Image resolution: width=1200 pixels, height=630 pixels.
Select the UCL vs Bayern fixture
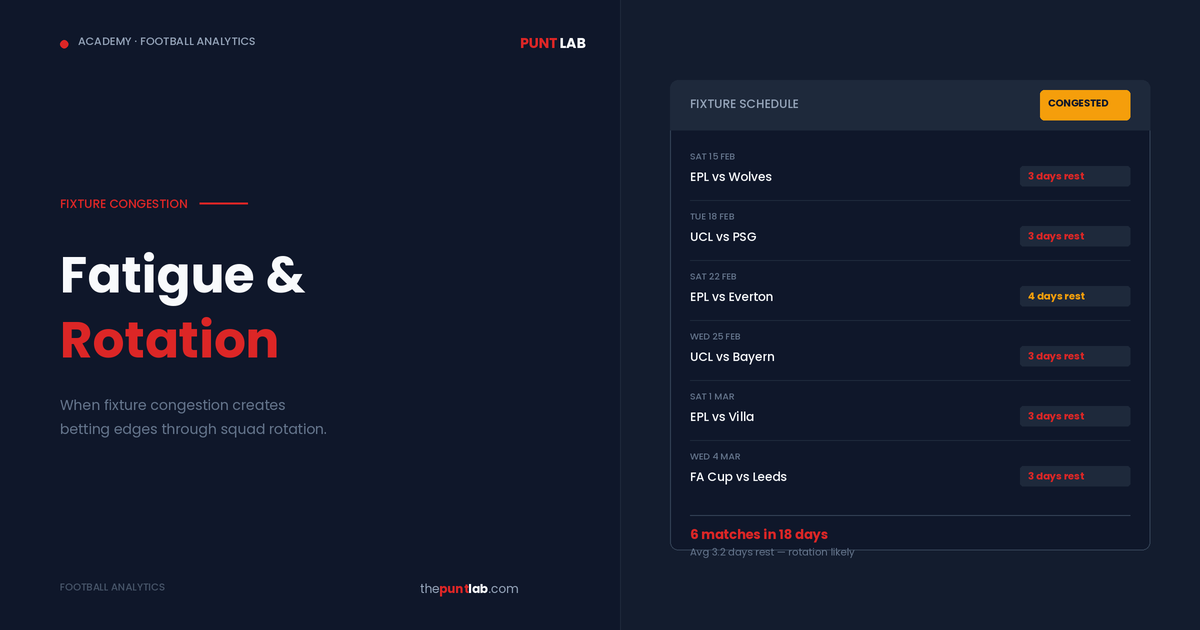tap(732, 357)
